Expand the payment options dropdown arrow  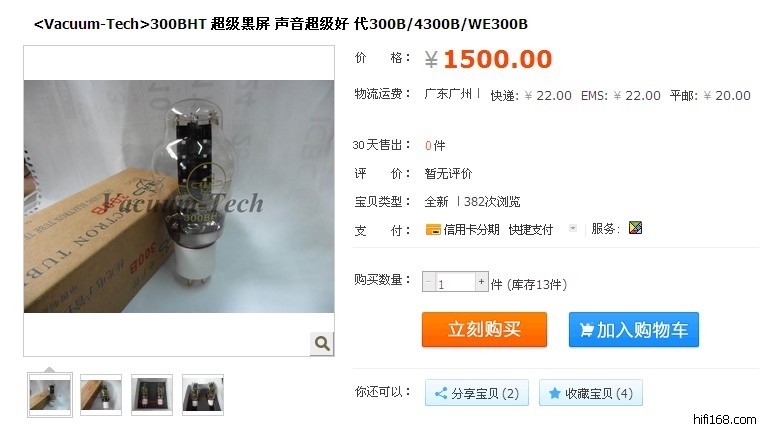tap(573, 228)
